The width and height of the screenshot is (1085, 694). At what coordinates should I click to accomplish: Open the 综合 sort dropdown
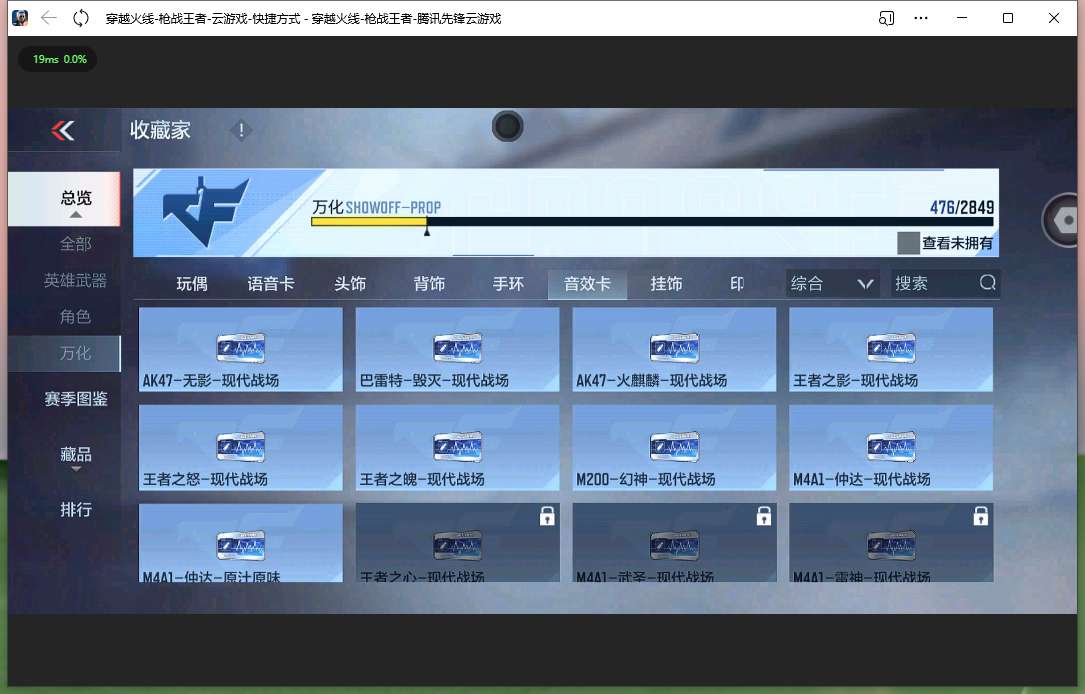coord(832,283)
